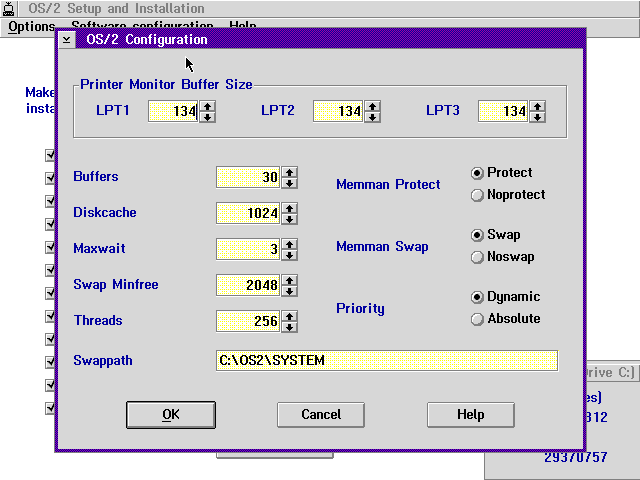Image resolution: width=640 pixels, height=480 pixels.
Task: Click OK to apply configuration
Action: coord(171,415)
